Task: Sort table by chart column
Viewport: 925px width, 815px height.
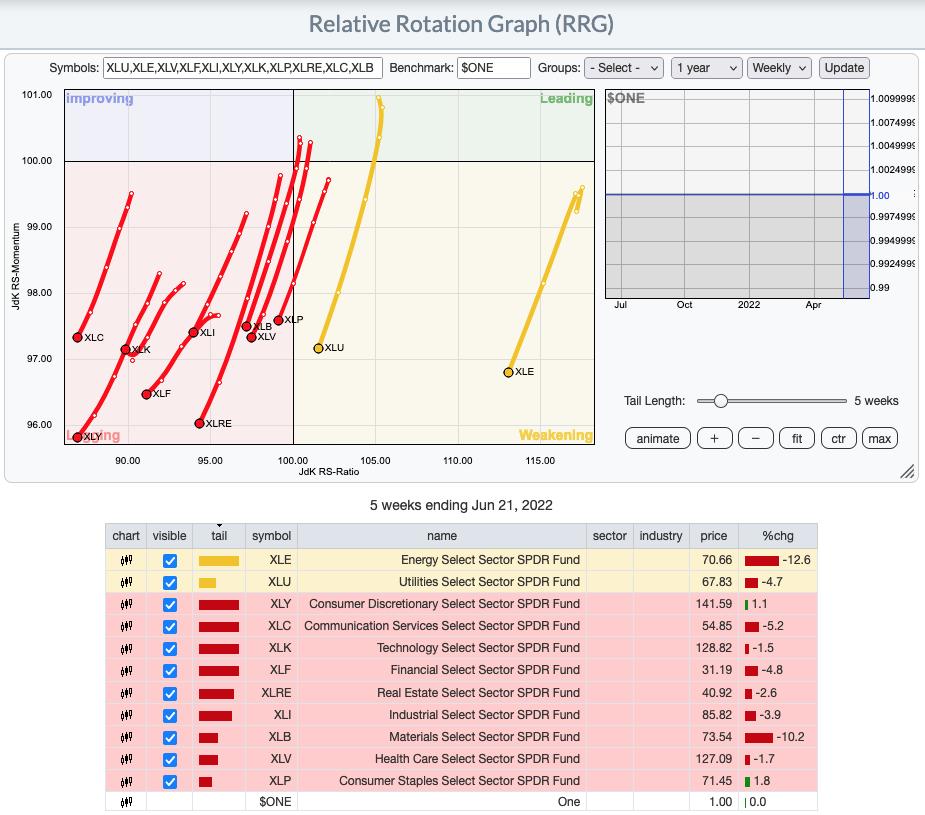Action: click(x=126, y=535)
